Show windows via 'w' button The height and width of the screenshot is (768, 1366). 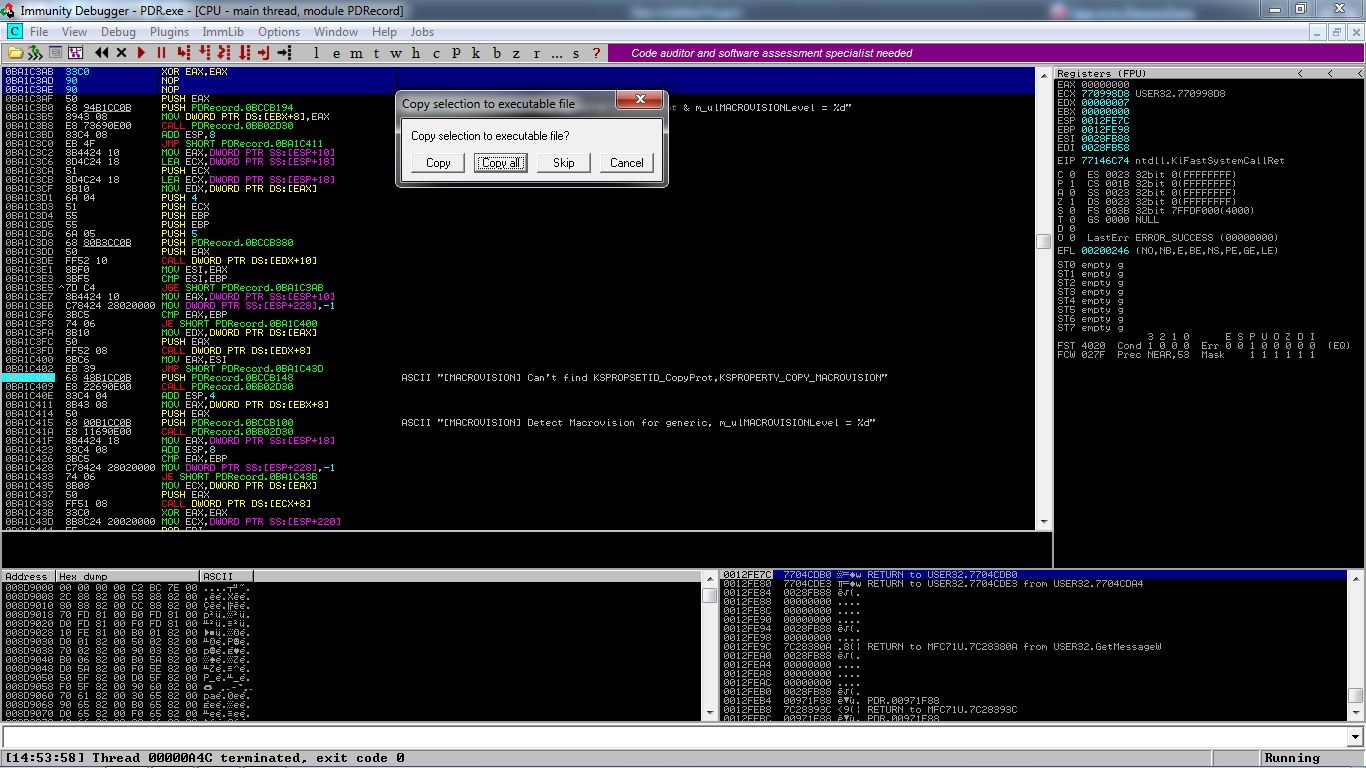click(x=397, y=53)
